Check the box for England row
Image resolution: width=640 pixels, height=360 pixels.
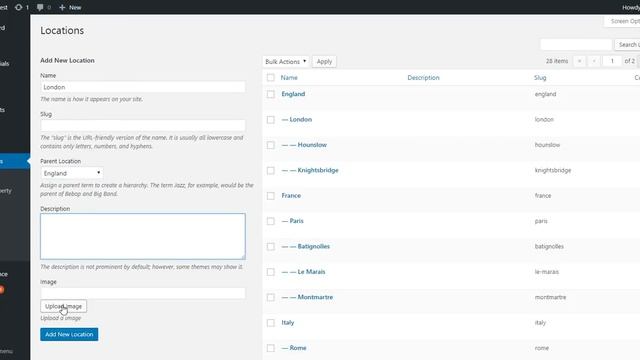pyautogui.click(x=271, y=94)
